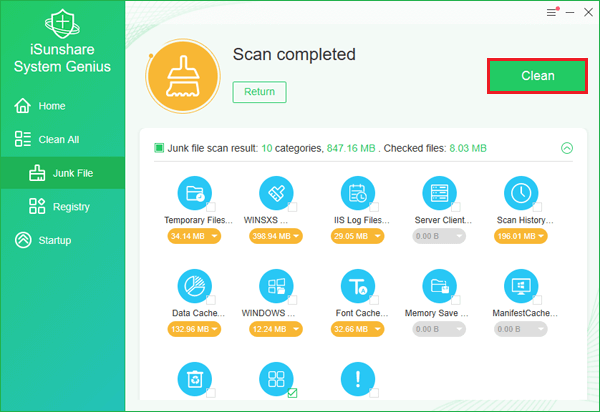This screenshot has height=412, width=600.
Task: Click the iSunshare shield logo
Action: pos(62,24)
